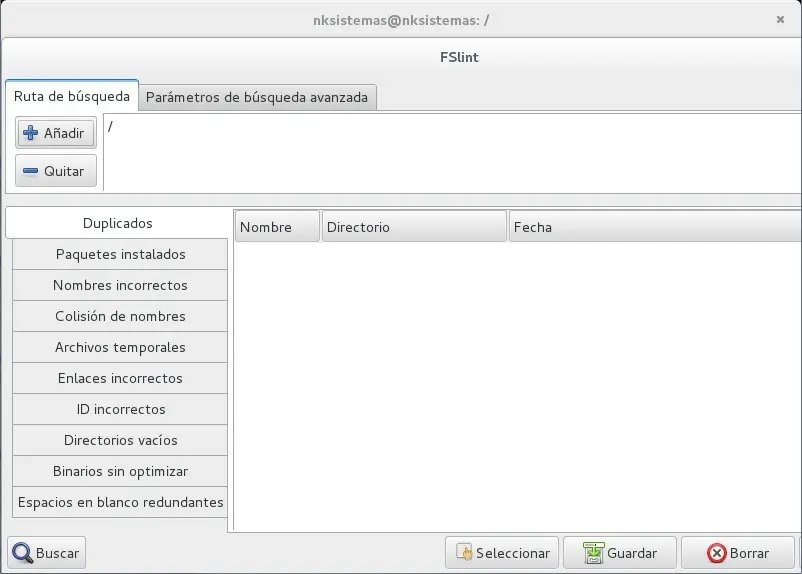This screenshot has width=802, height=574.
Task: Open Enlaces incorrectos tab
Action: pyautogui.click(x=120, y=378)
